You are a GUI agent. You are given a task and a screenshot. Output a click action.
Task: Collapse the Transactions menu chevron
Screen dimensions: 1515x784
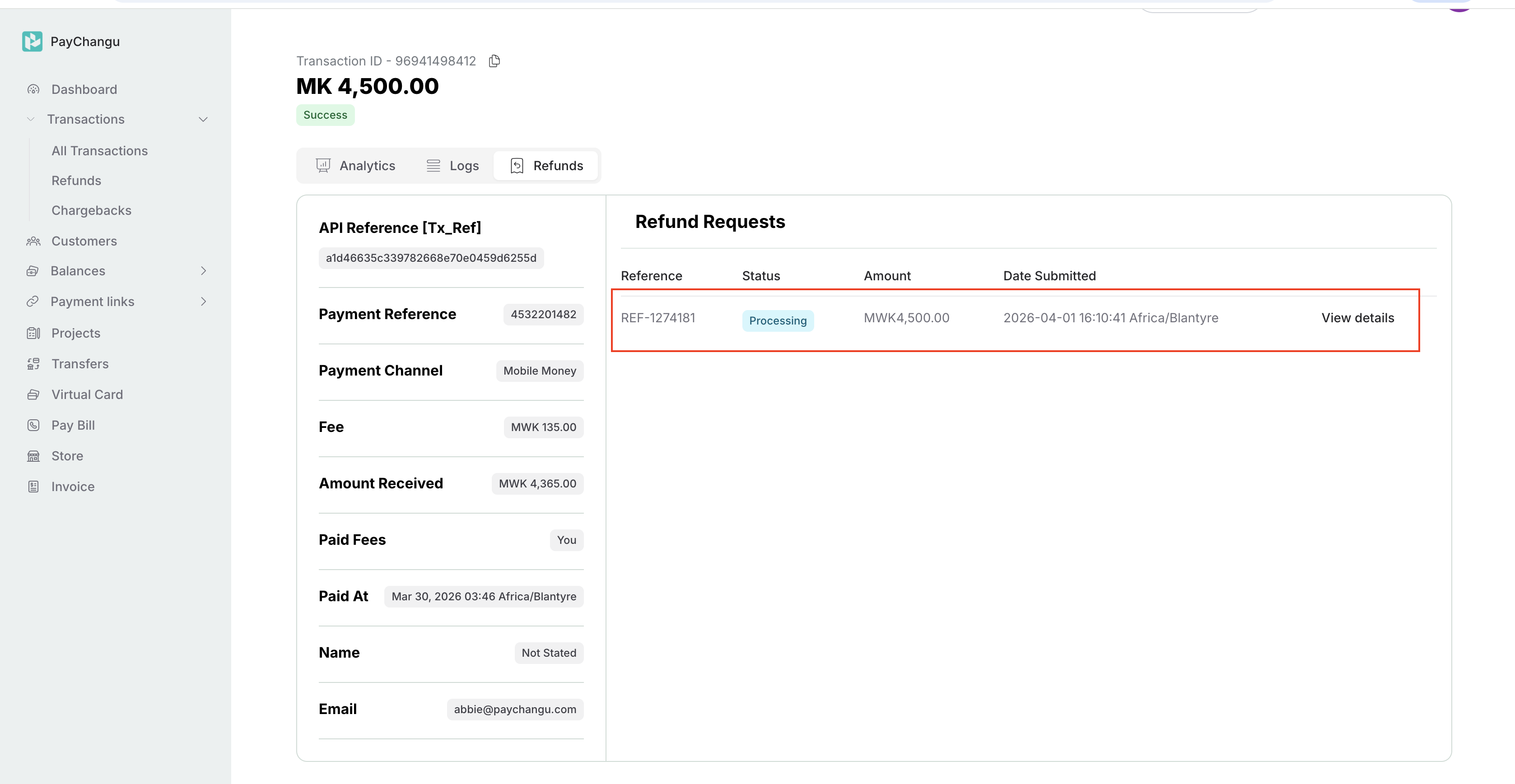coord(203,119)
